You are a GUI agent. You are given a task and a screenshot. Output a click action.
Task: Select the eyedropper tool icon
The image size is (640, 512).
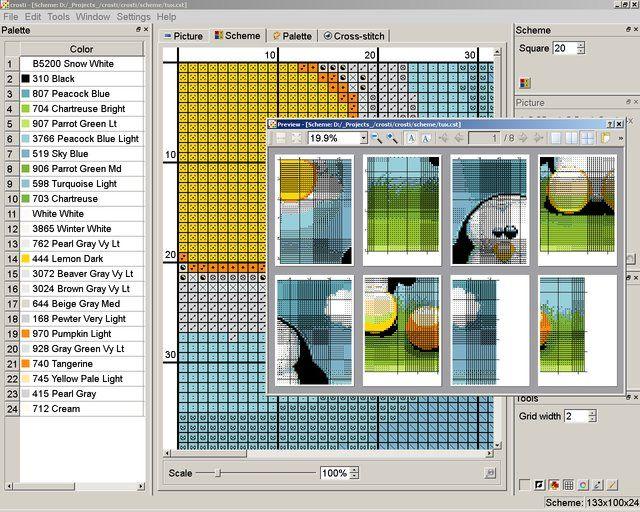(x=598, y=485)
